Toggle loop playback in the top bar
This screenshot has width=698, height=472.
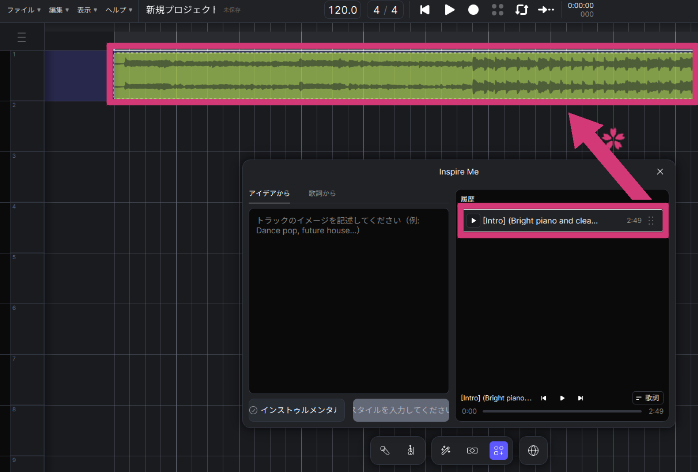point(521,10)
